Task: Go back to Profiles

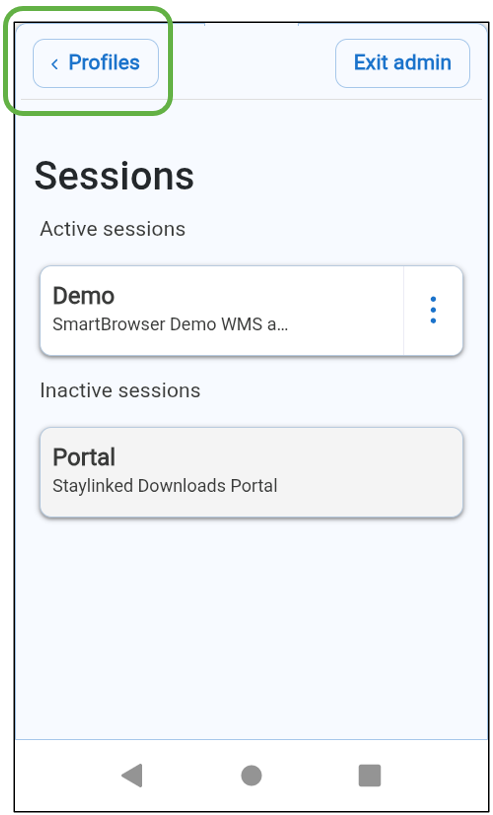Action: pos(96,63)
